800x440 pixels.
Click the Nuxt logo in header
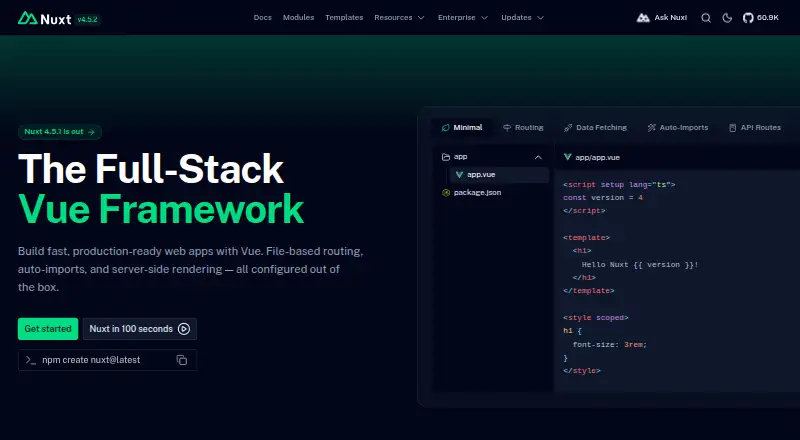[x=44, y=19]
